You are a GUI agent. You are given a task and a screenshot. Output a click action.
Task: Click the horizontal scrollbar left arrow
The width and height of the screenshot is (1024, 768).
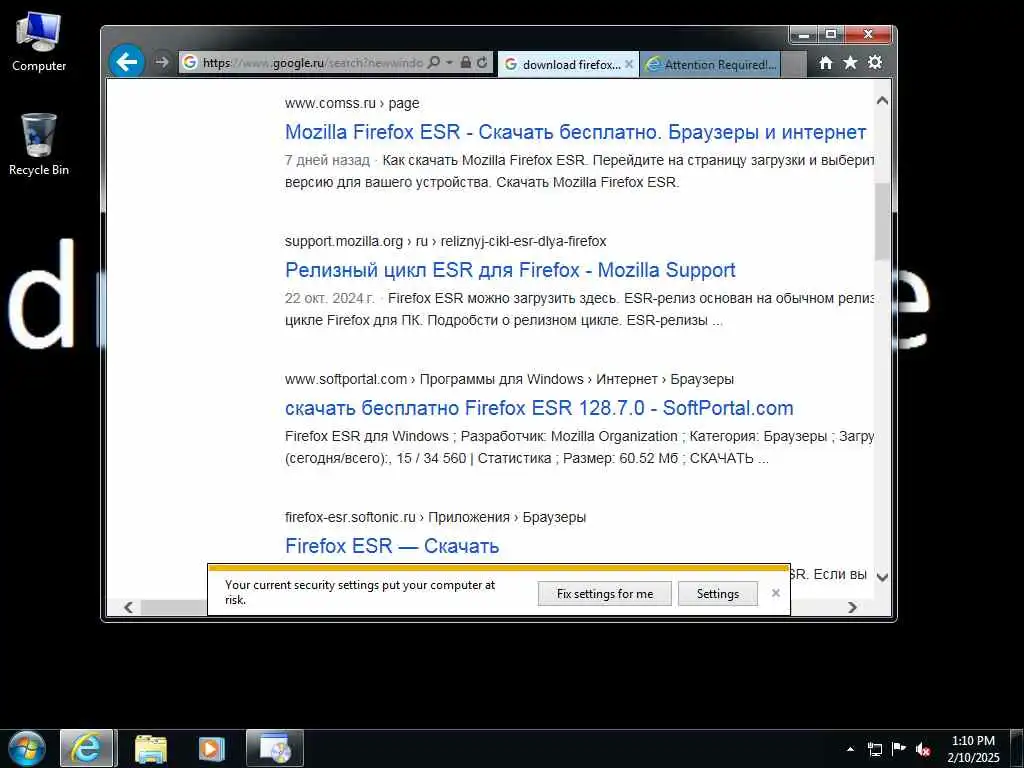pos(129,607)
